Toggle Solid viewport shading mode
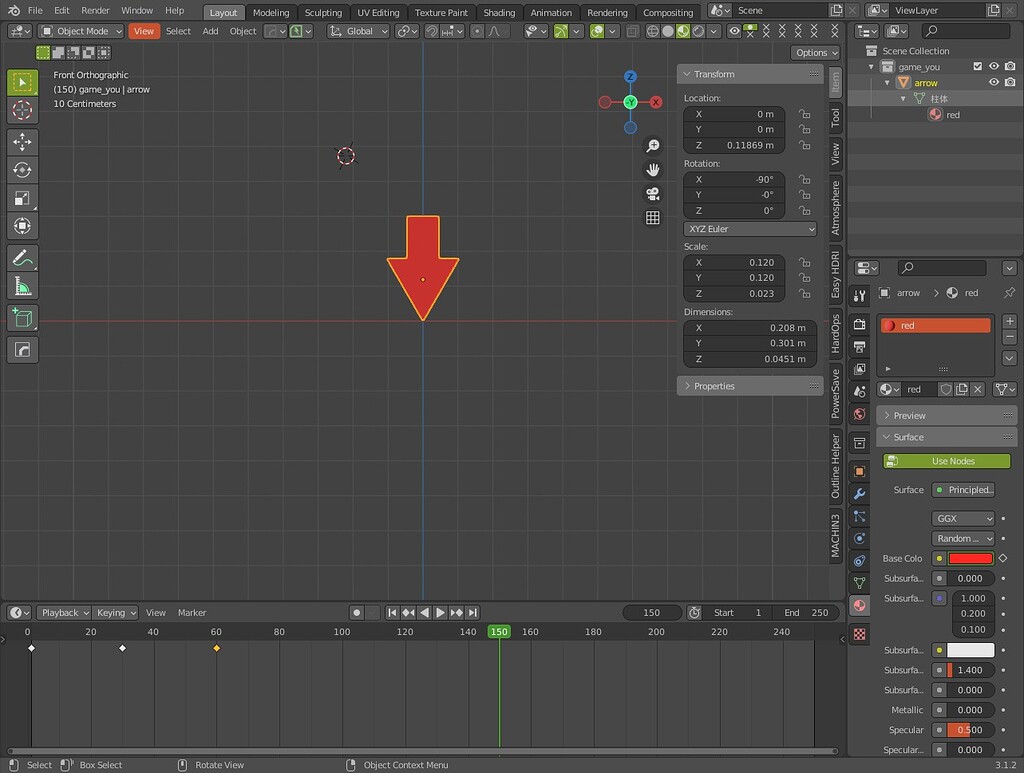This screenshot has width=1024, height=773. (x=667, y=31)
